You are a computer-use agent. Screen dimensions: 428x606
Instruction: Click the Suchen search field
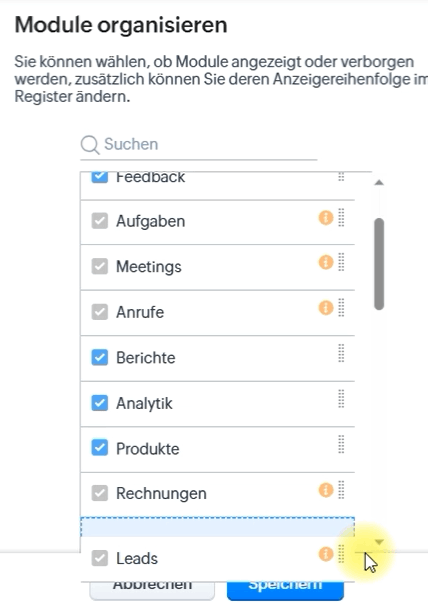click(199, 145)
